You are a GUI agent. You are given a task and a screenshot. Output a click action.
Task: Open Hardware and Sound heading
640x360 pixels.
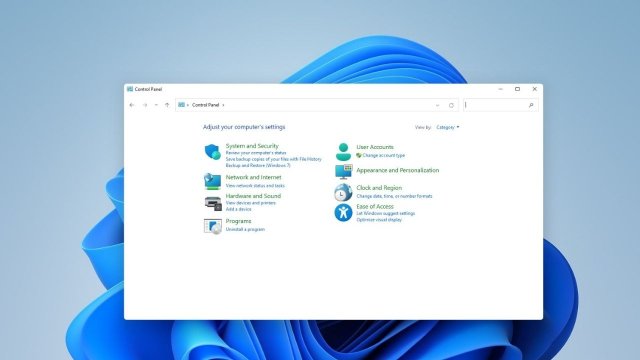pyautogui.click(x=253, y=196)
